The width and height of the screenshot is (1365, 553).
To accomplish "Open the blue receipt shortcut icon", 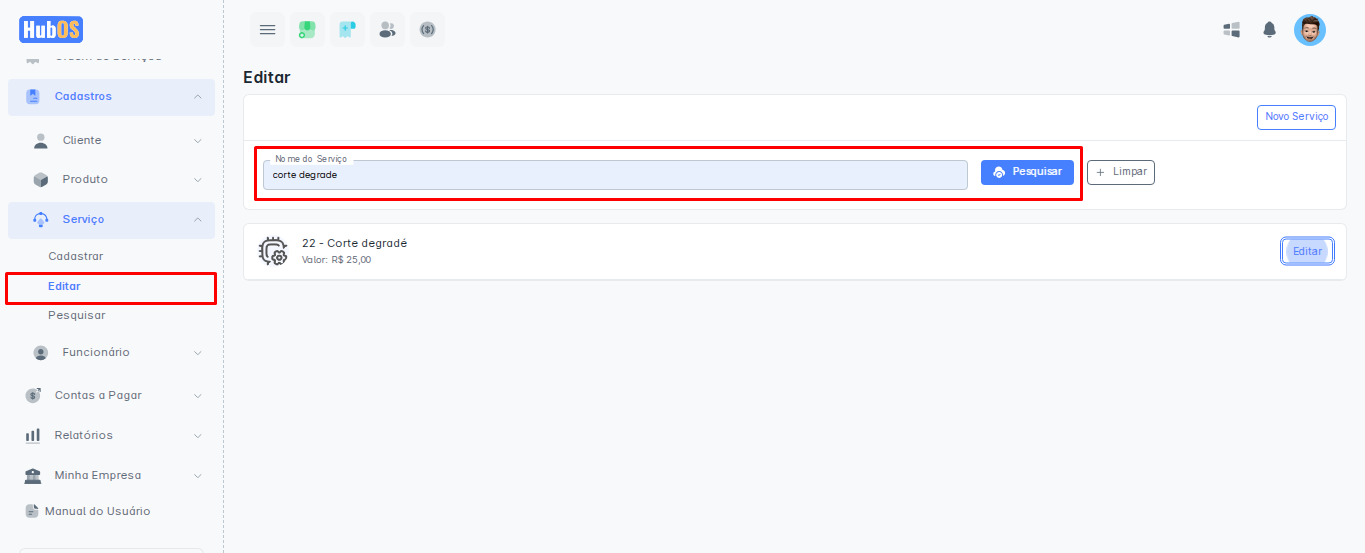I will [347, 30].
